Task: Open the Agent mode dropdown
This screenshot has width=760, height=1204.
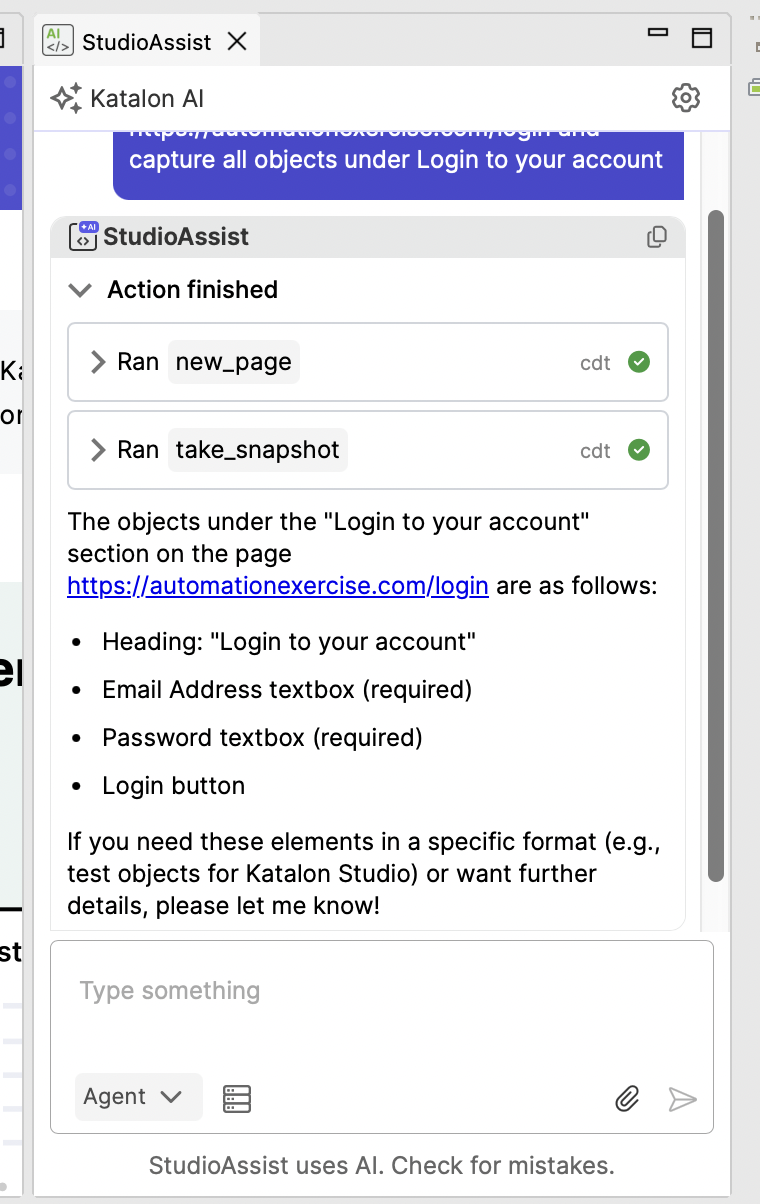Action: (x=138, y=1097)
